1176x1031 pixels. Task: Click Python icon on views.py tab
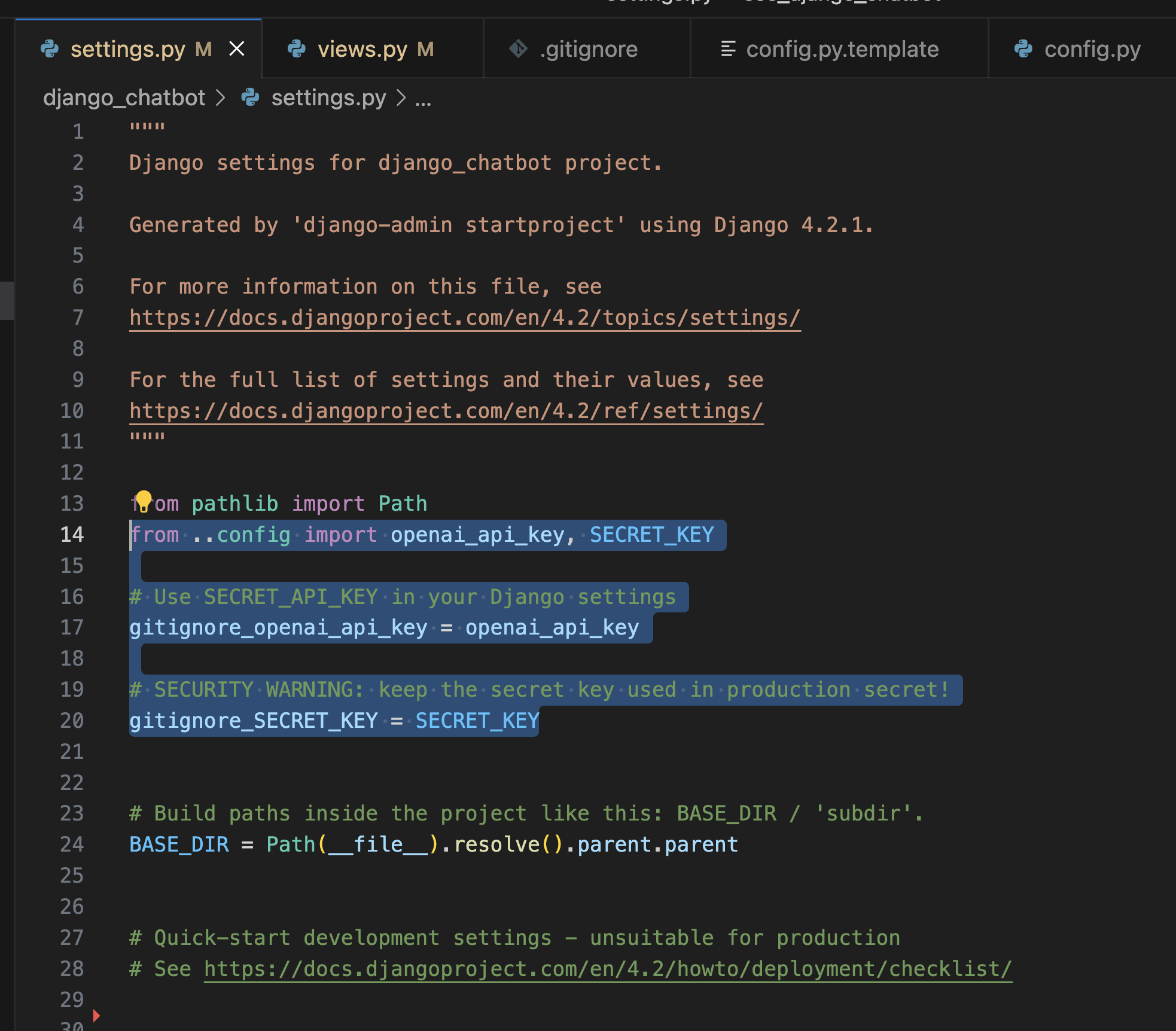297,49
